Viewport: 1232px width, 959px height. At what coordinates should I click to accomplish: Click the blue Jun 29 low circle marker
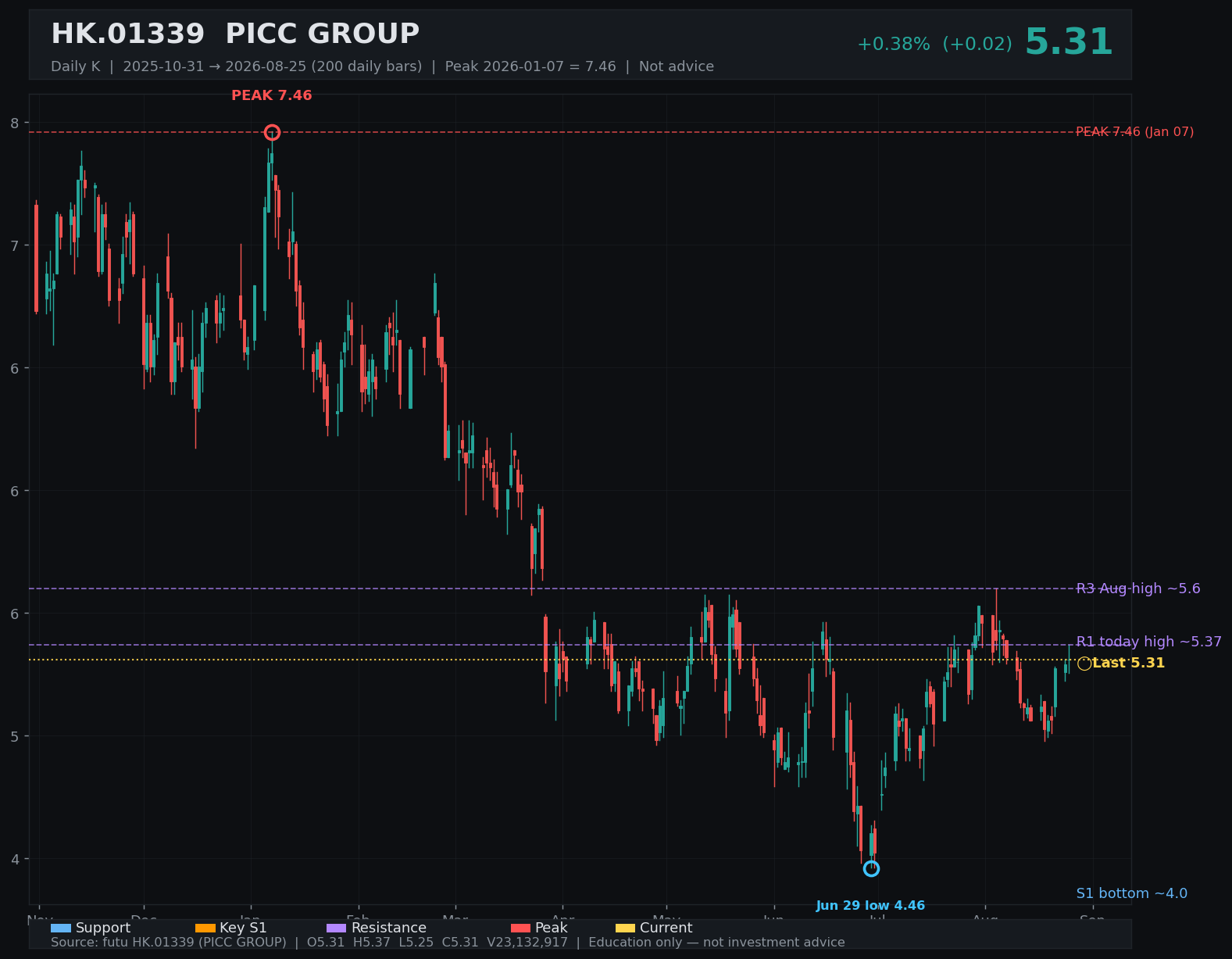(871, 868)
